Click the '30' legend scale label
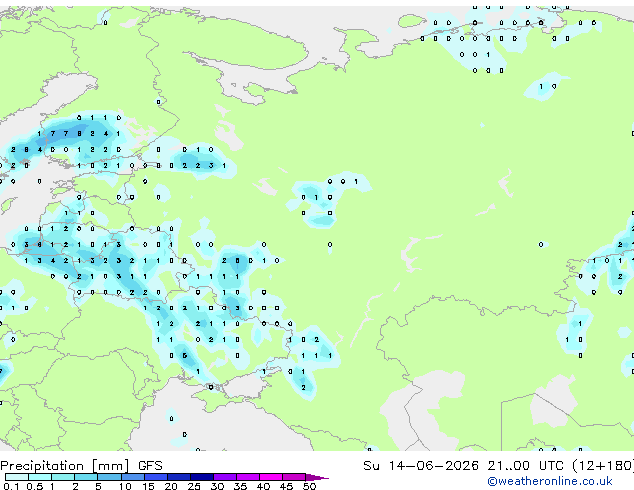634x490 pixels. [217, 486]
